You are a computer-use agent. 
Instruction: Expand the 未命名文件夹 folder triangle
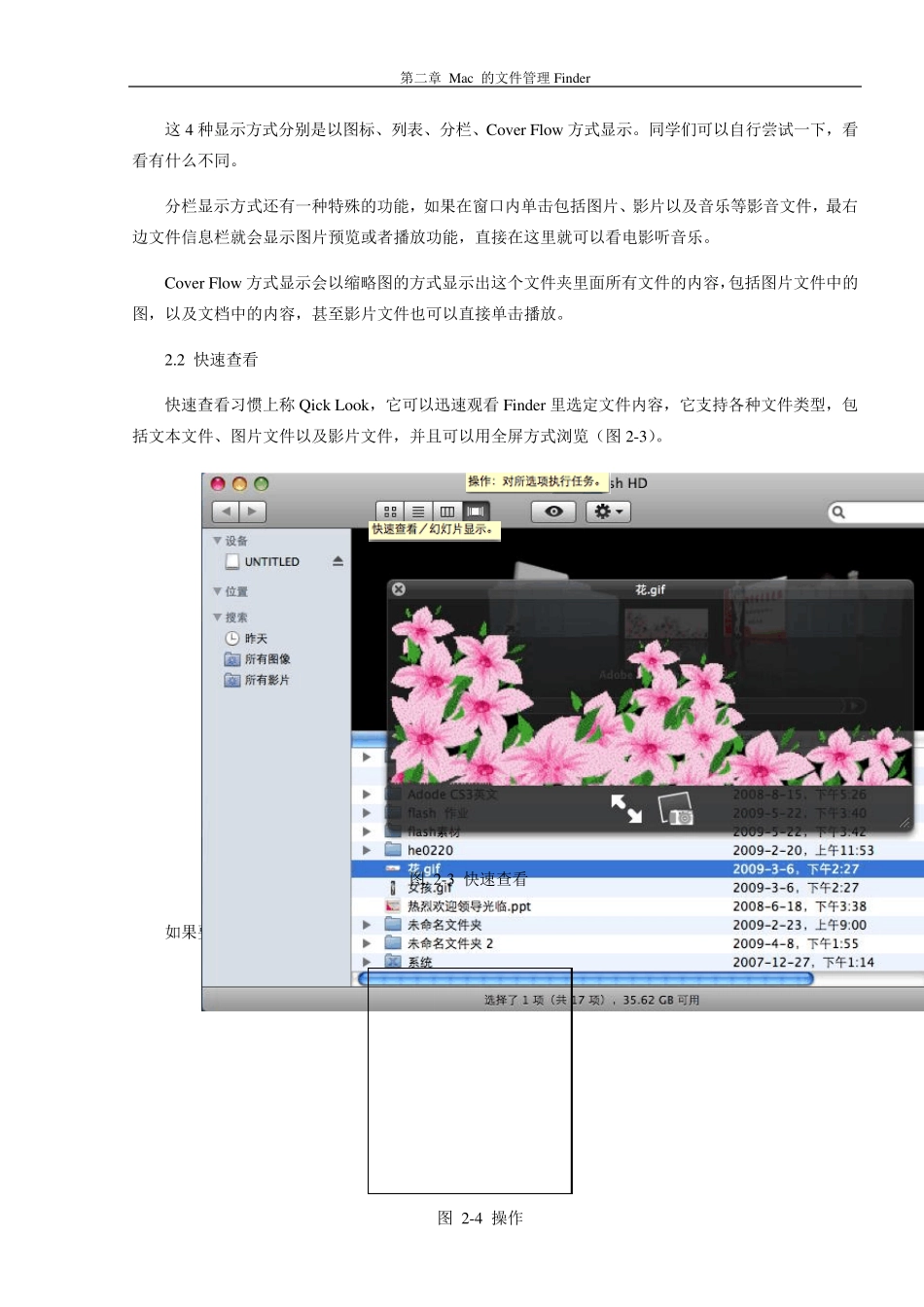click(367, 925)
